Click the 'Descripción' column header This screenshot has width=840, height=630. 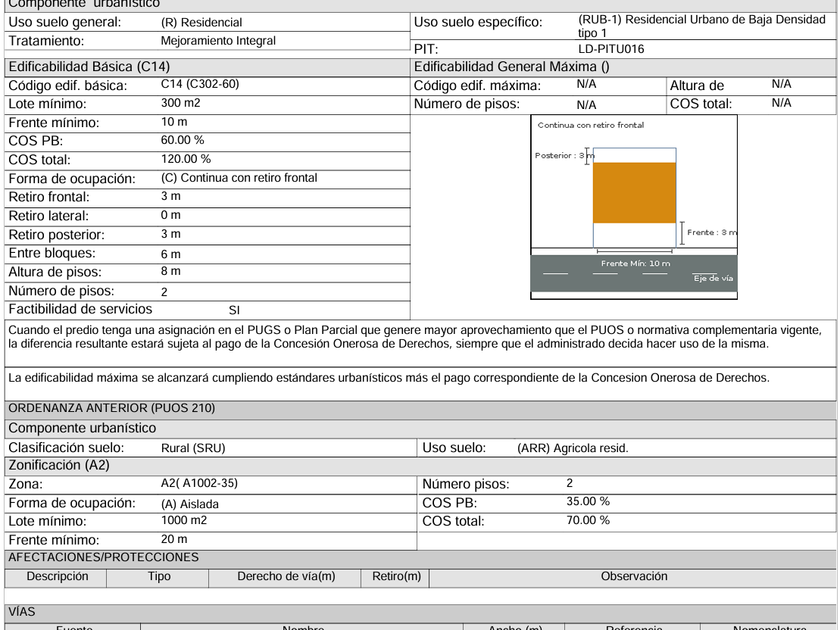(x=57, y=576)
